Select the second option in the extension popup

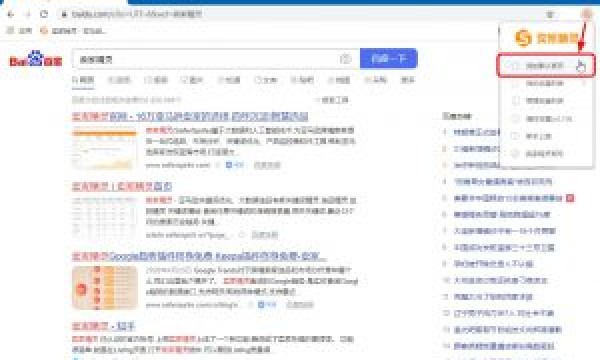tap(546, 83)
